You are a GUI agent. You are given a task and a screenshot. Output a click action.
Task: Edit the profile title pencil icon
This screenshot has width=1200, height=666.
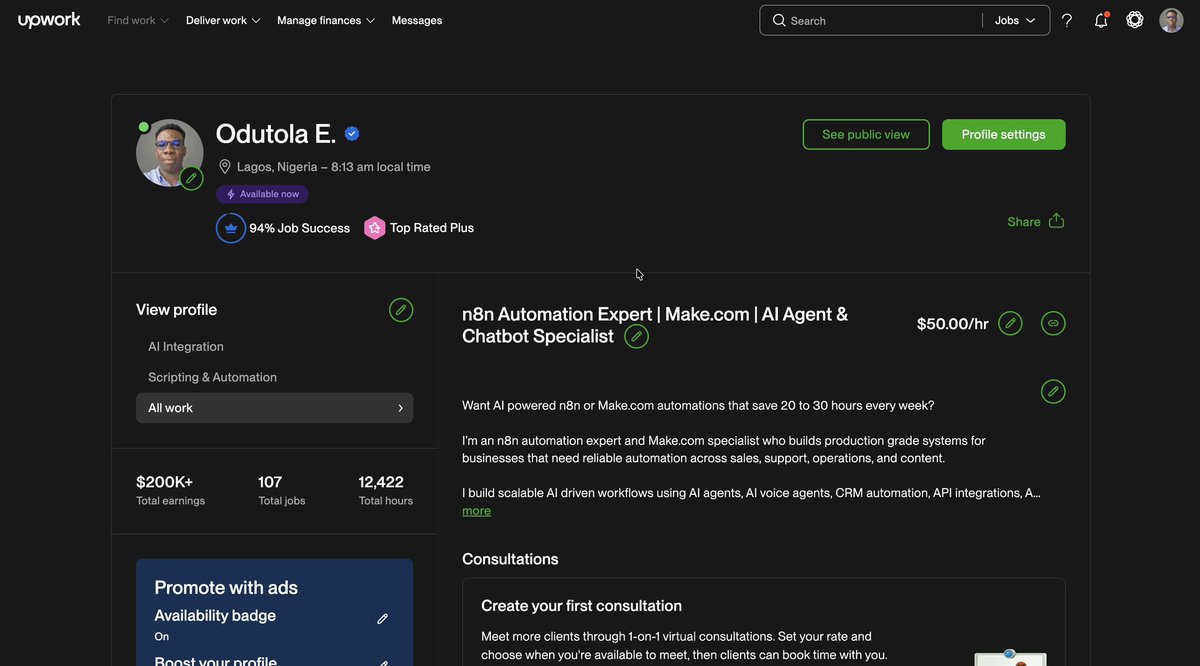click(x=636, y=337)
